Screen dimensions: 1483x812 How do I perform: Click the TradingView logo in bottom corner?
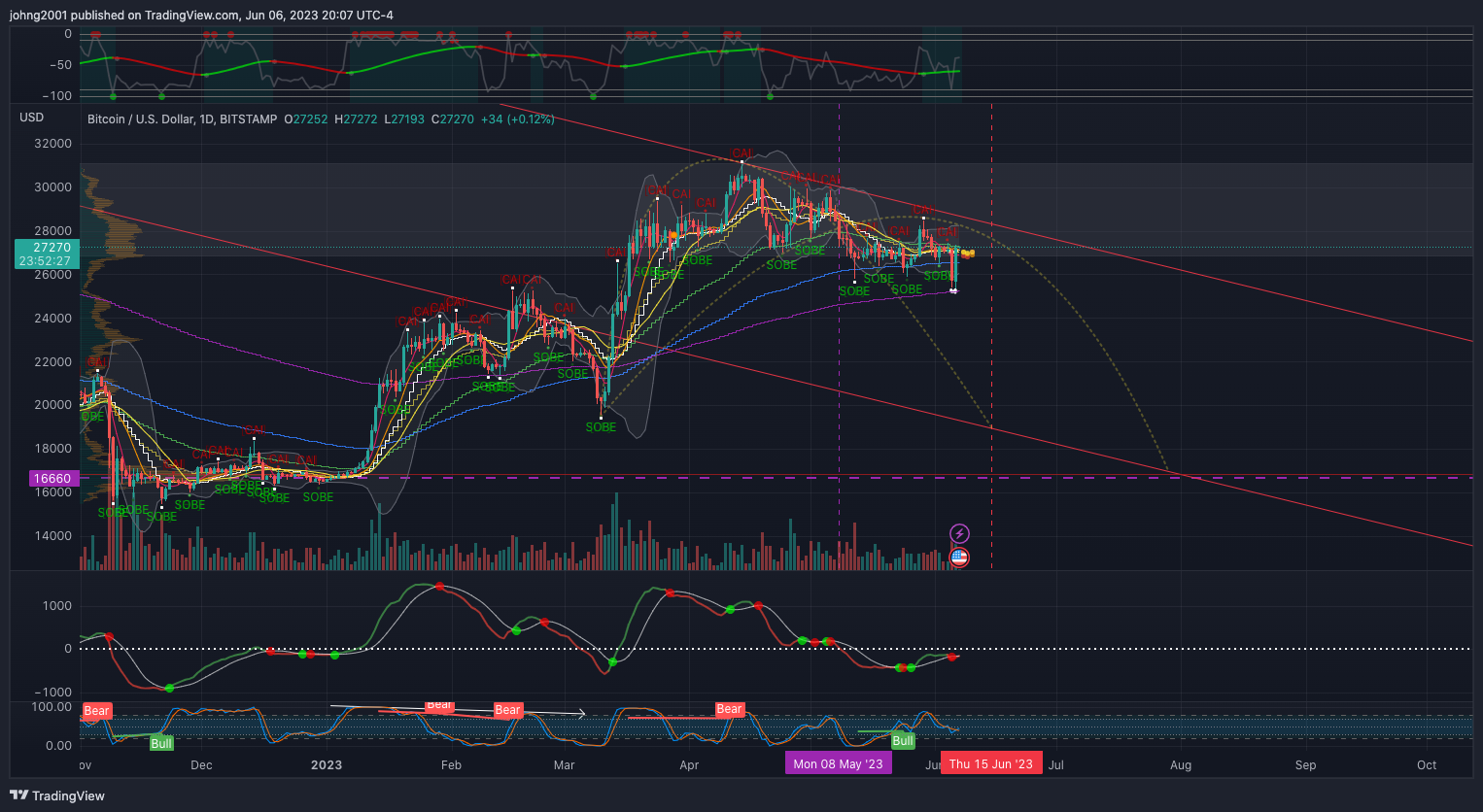pos(57,795)
